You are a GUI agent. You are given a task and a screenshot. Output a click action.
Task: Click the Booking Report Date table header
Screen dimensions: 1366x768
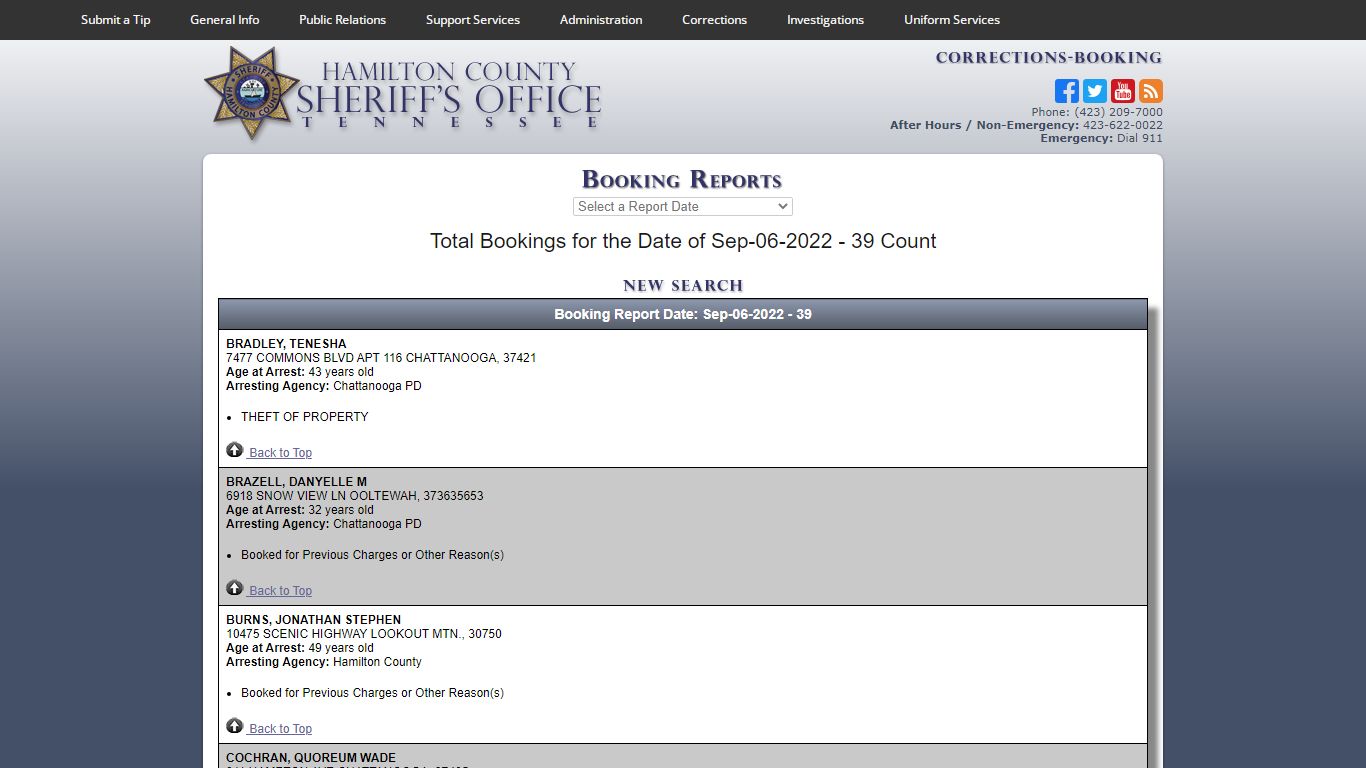(x=683, y=314)
